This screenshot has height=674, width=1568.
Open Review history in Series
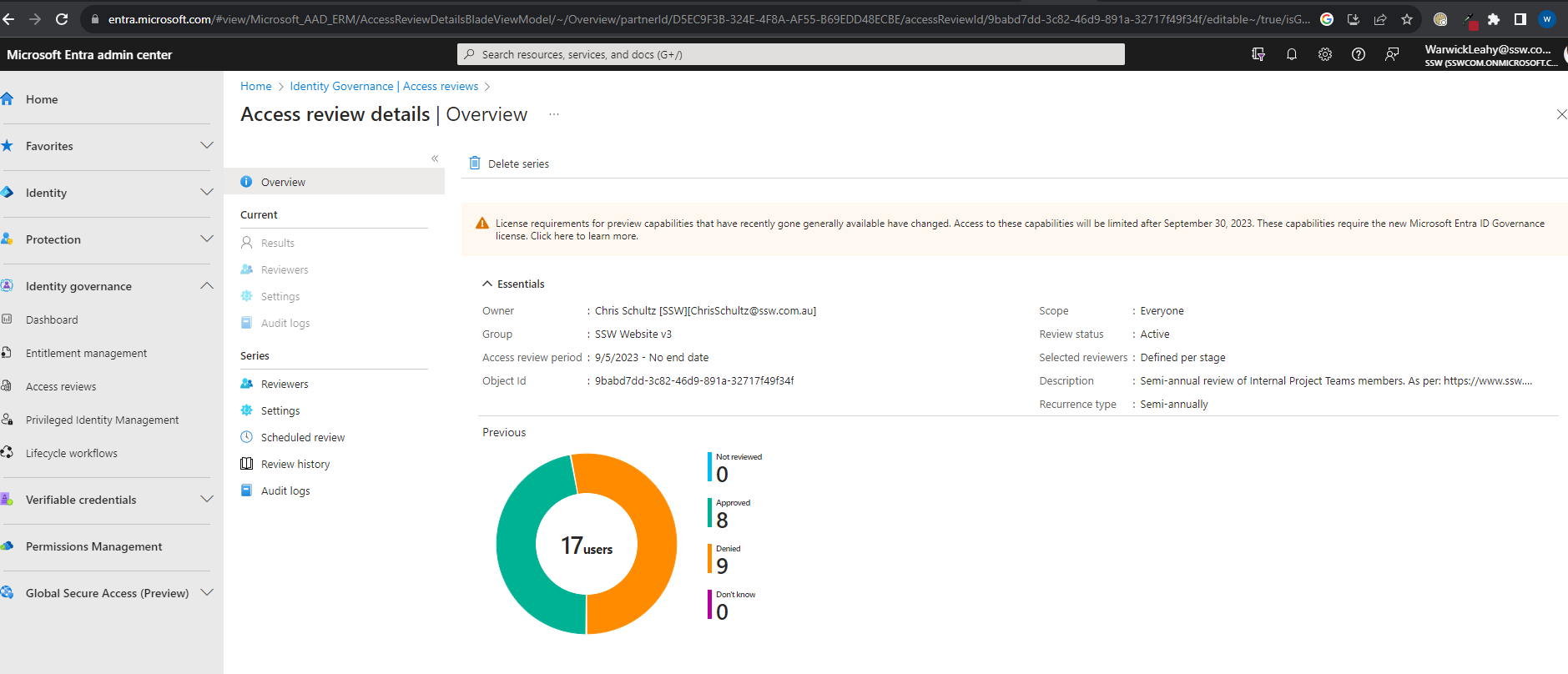coord(295,465)
